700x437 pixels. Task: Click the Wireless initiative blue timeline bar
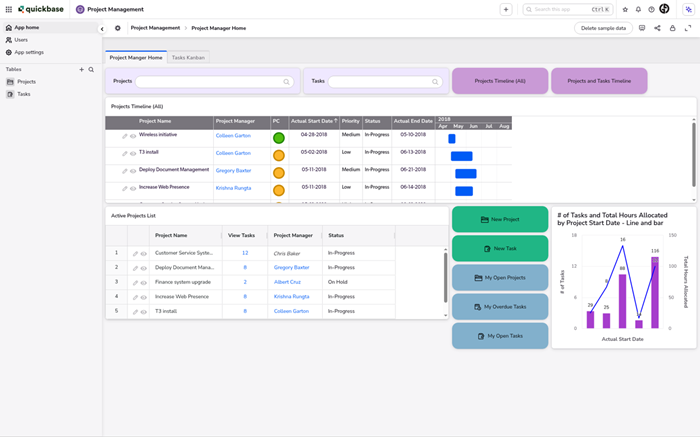point(452,139)
